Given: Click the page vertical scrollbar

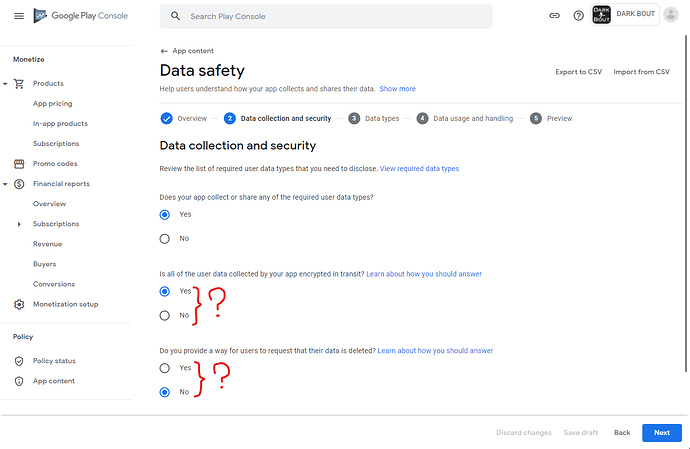Looking at the screenshot, I should coord(686,202).
